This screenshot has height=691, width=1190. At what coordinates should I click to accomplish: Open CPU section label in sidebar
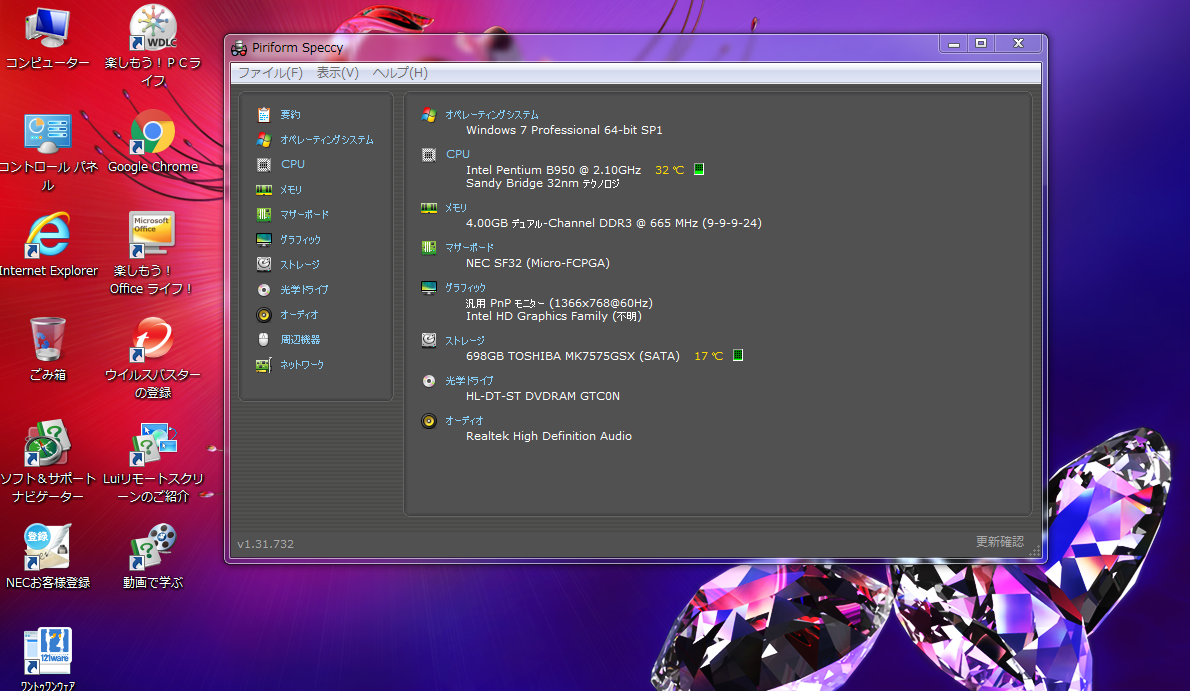(x=293, y=164)
